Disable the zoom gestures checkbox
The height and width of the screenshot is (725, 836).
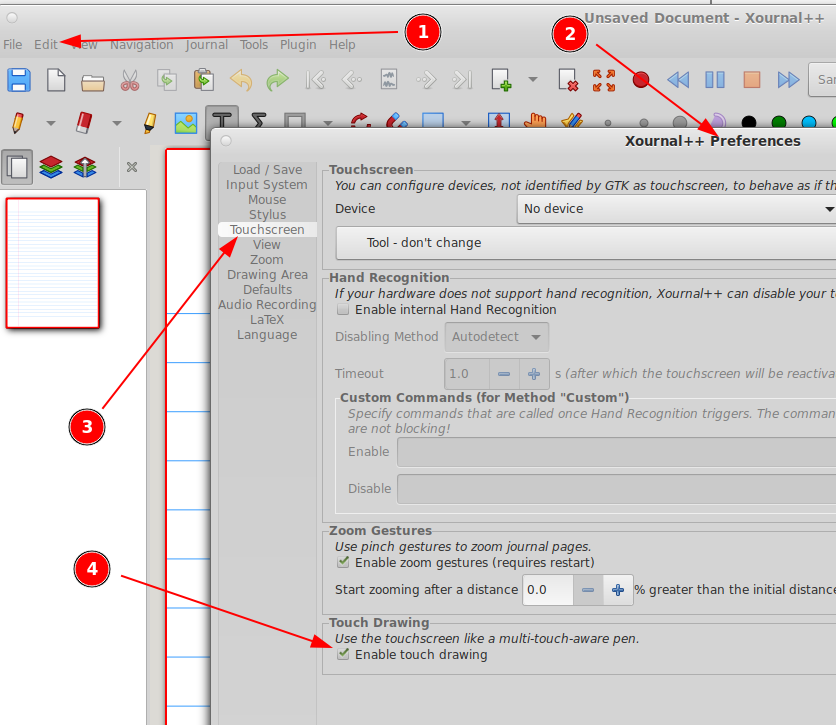pos(343,563)
